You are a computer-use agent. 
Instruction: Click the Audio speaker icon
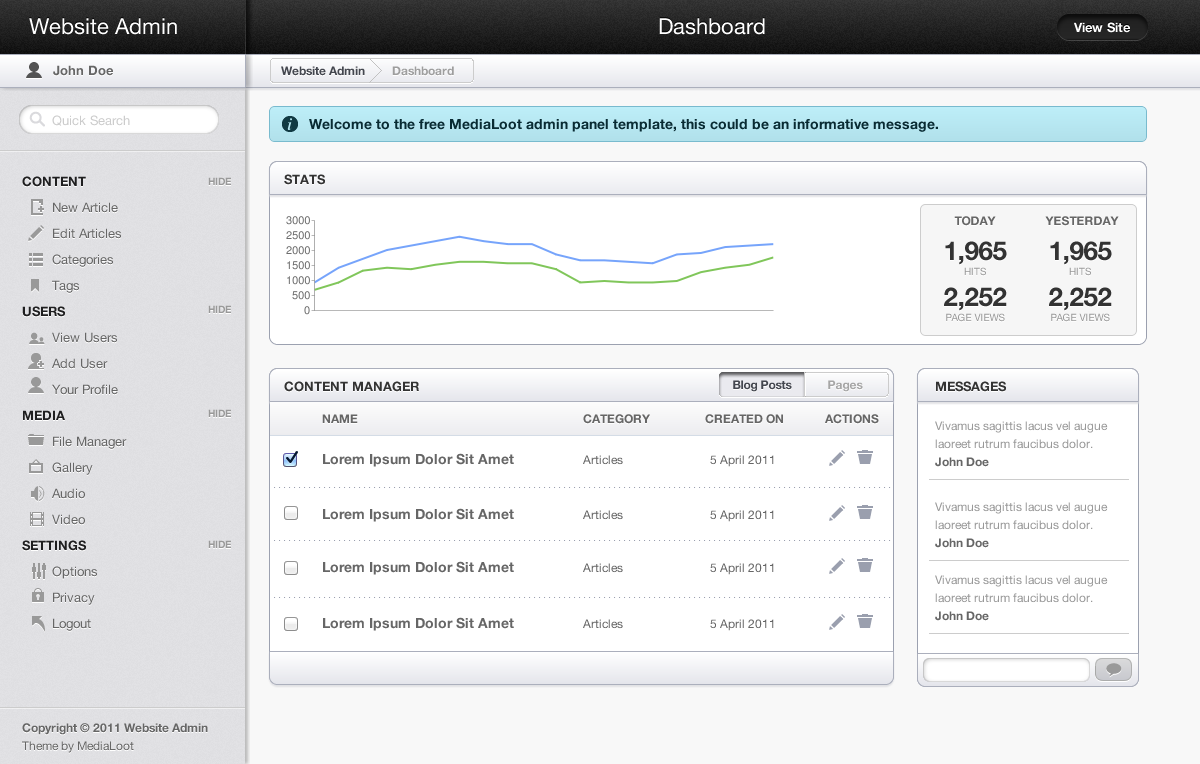[x=37, y=493]
